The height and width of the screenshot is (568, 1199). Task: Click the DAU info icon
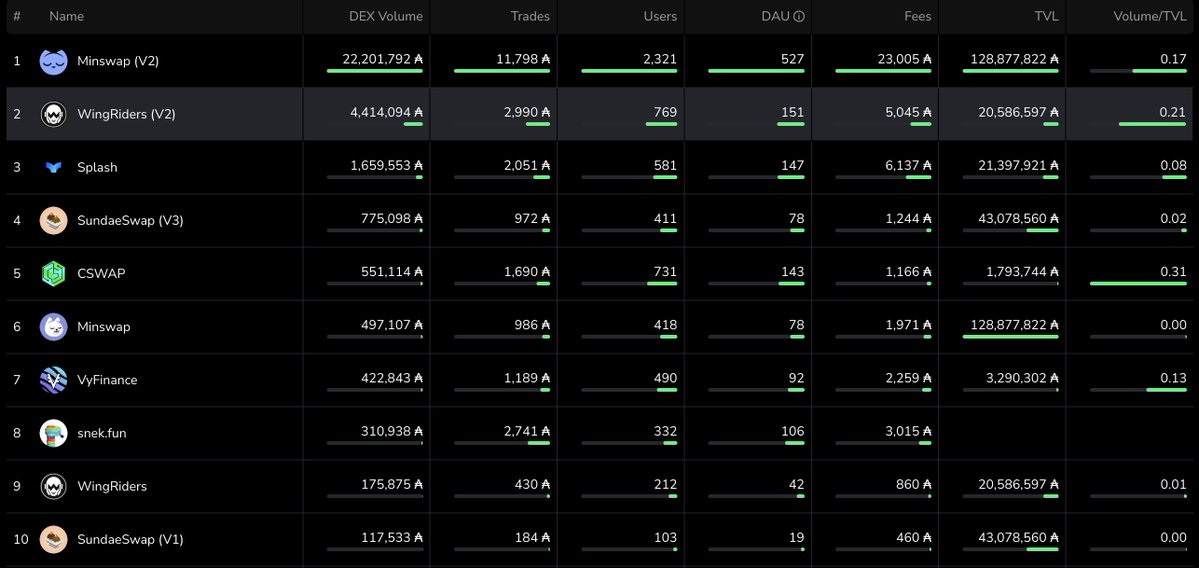pyautogui.click(x=798, y=16)
